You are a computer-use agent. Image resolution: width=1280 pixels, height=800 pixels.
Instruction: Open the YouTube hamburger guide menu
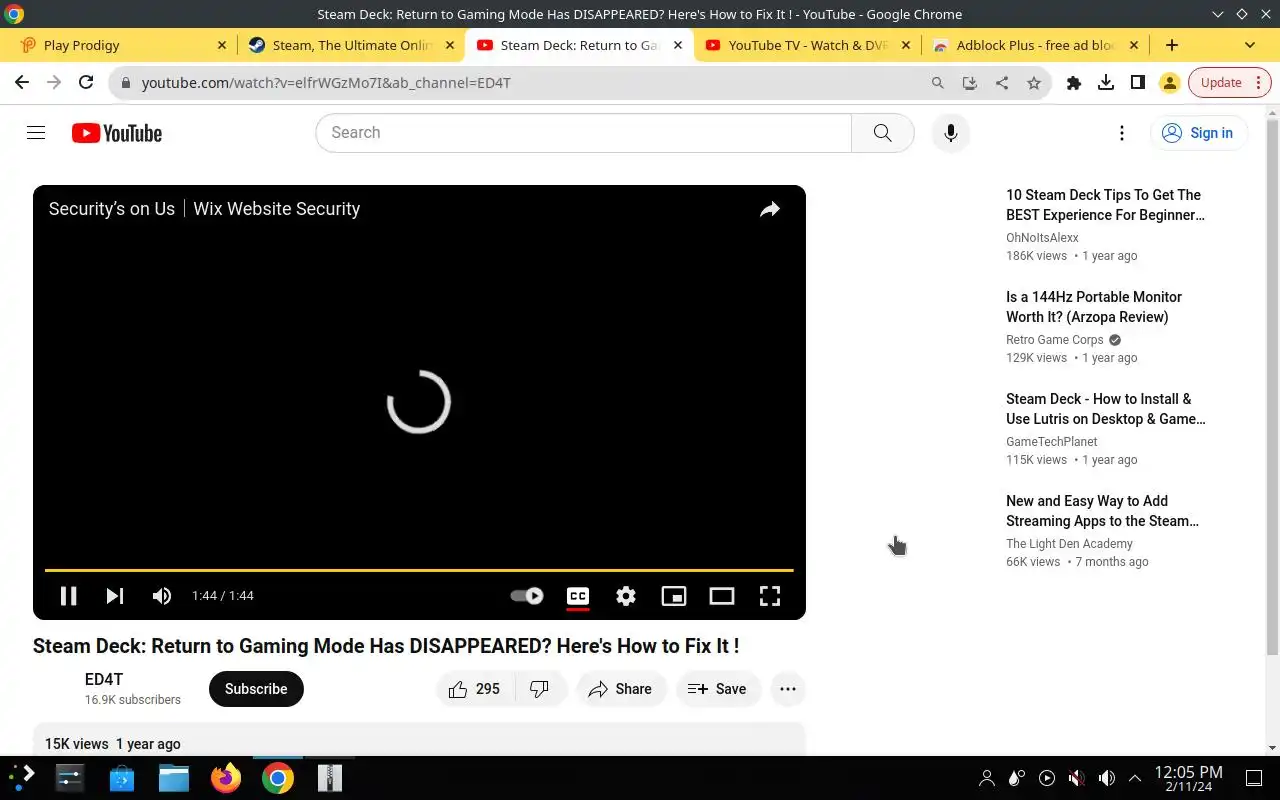(36, 133)
